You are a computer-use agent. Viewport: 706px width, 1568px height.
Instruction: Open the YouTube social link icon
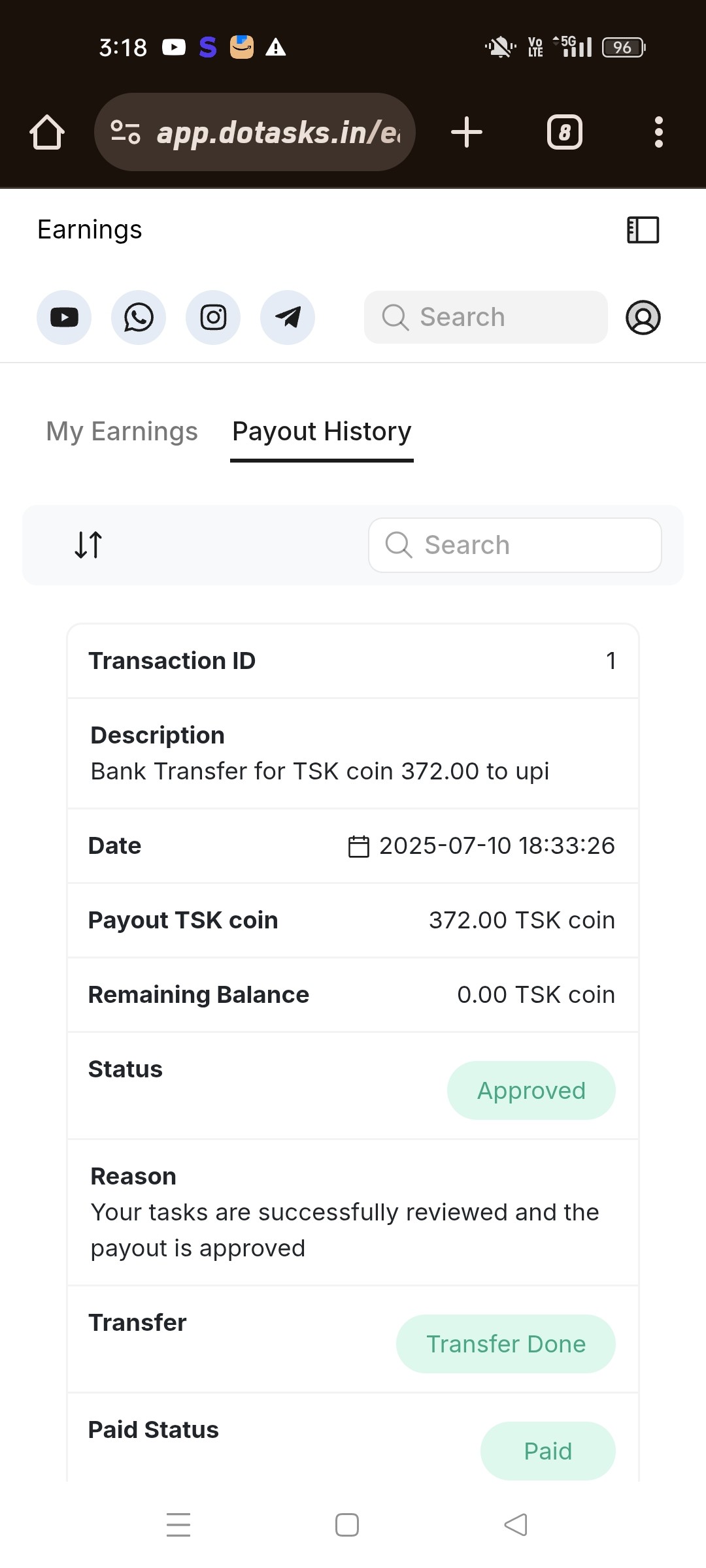pos(64,318)
